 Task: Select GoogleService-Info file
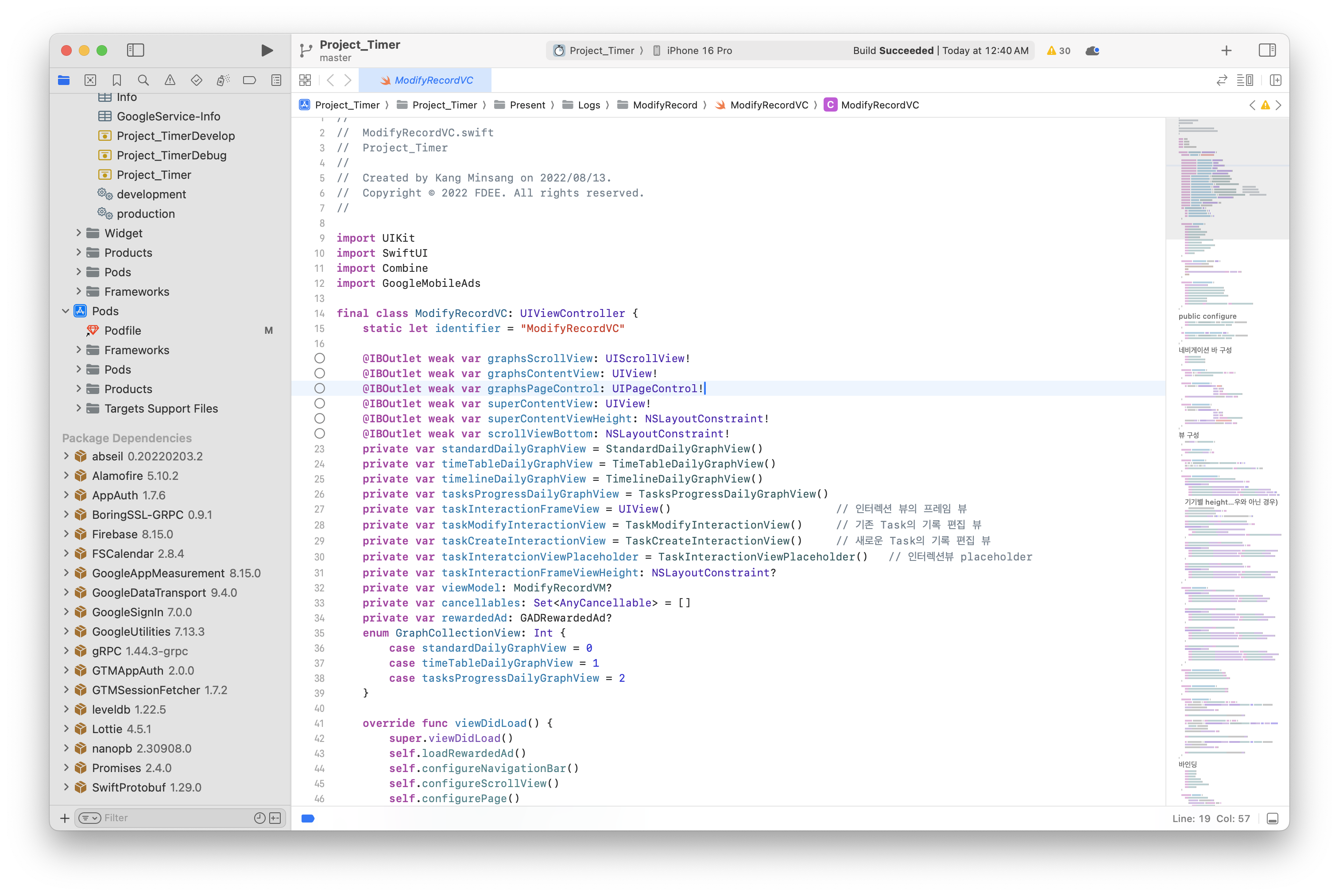[168, 116]
